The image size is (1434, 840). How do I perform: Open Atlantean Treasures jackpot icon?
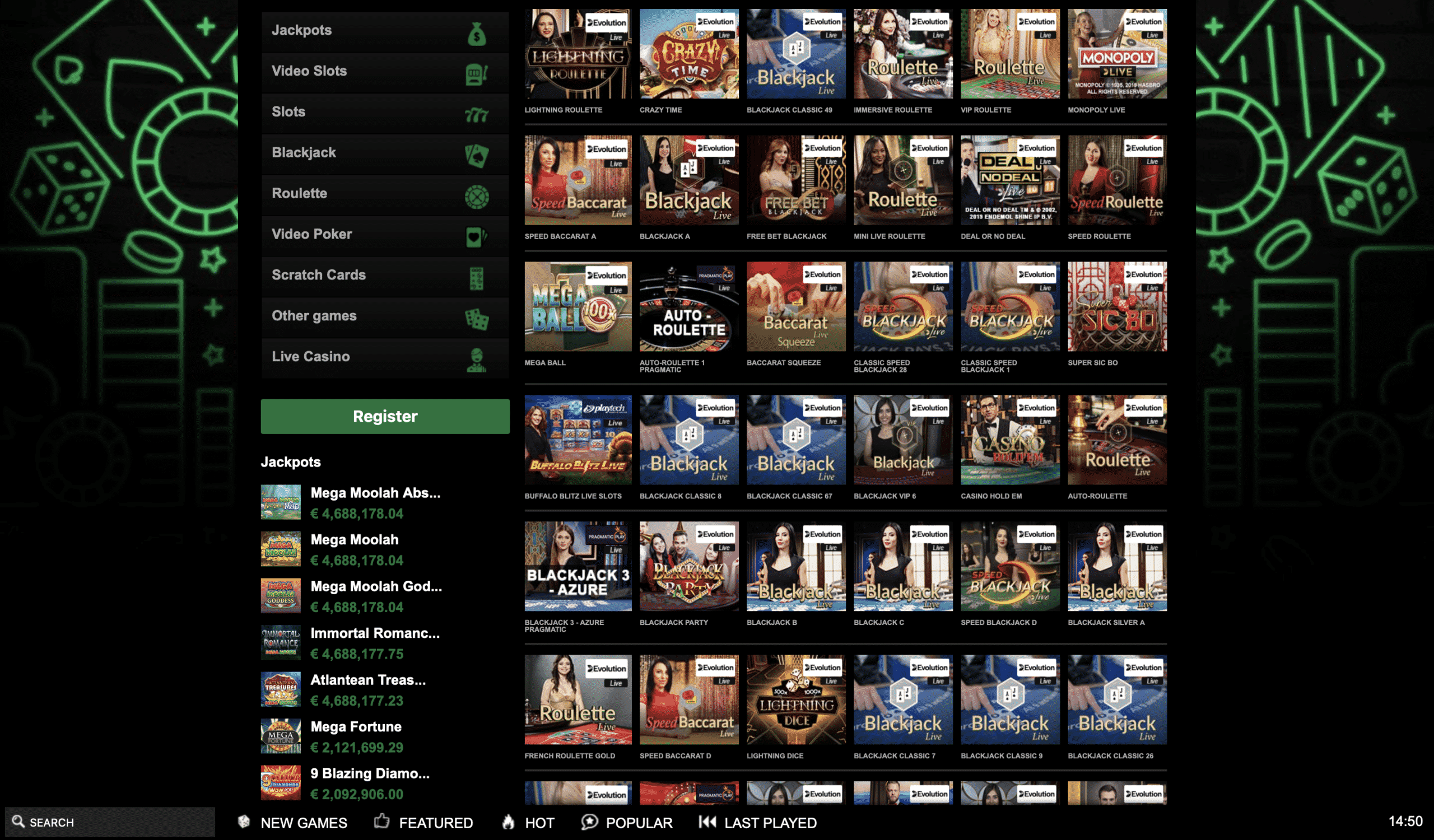[x=281, y=689]
